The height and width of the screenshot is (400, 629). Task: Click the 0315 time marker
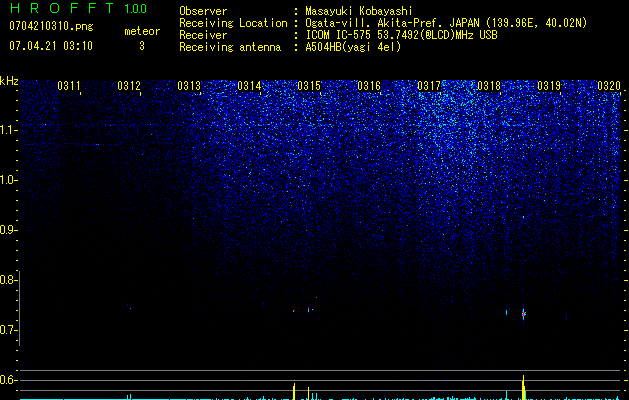point(309,86)
